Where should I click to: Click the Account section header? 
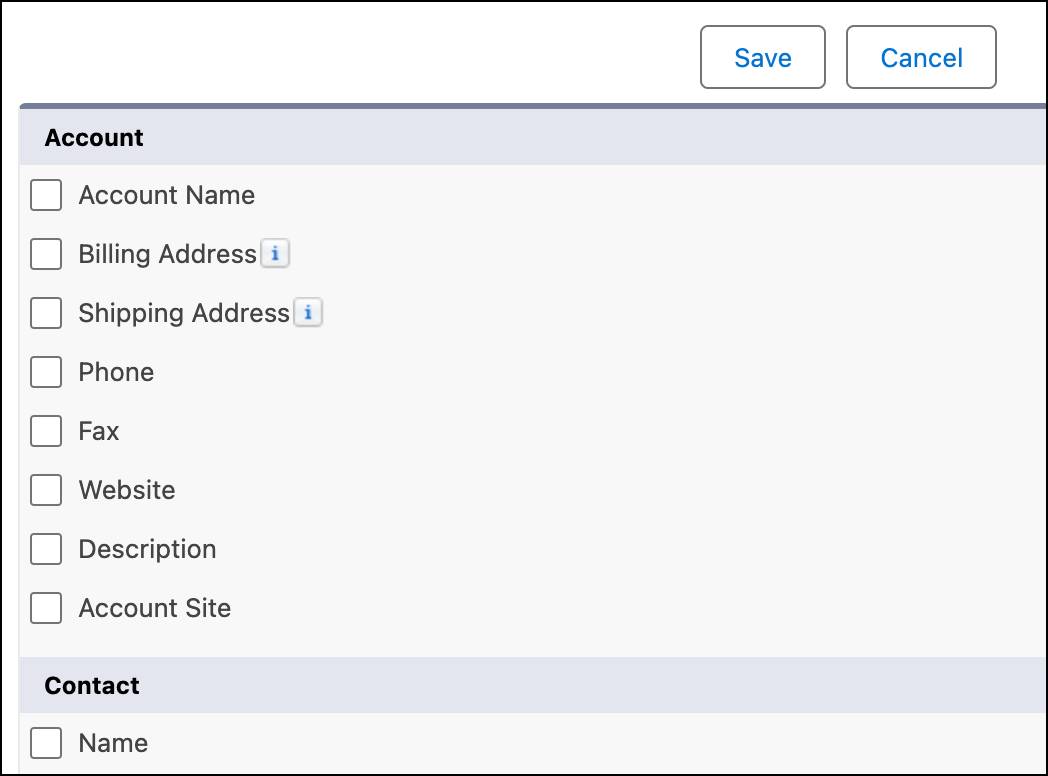pos(93,137)
